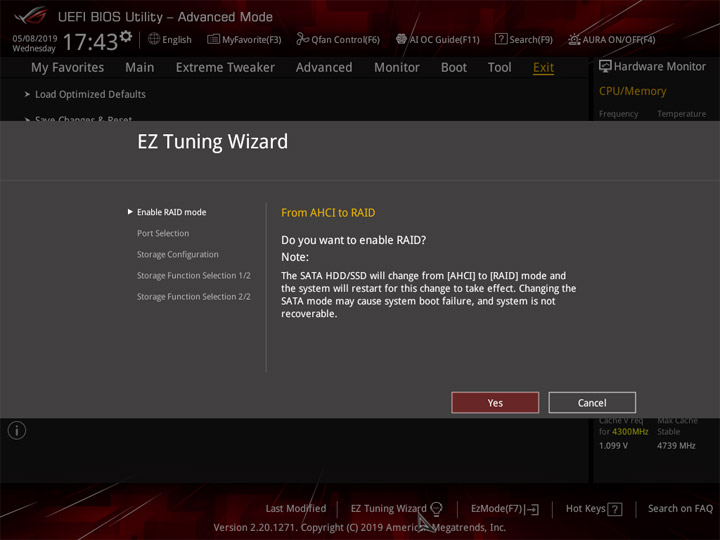Viewport: 720px width, 540px height.
Task: Switch to the Monitor tab
Action: [x=397, y=68]
